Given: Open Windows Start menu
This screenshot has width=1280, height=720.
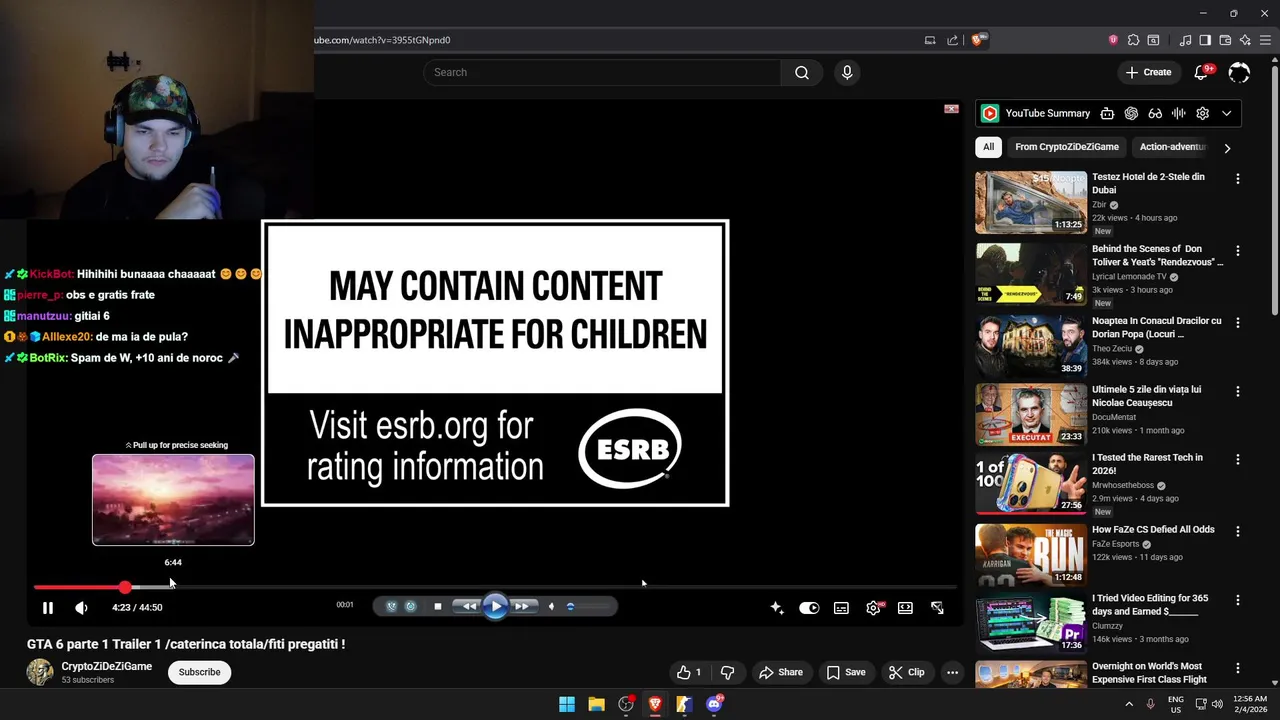Looking at the screenshot, I should [567, 704].
